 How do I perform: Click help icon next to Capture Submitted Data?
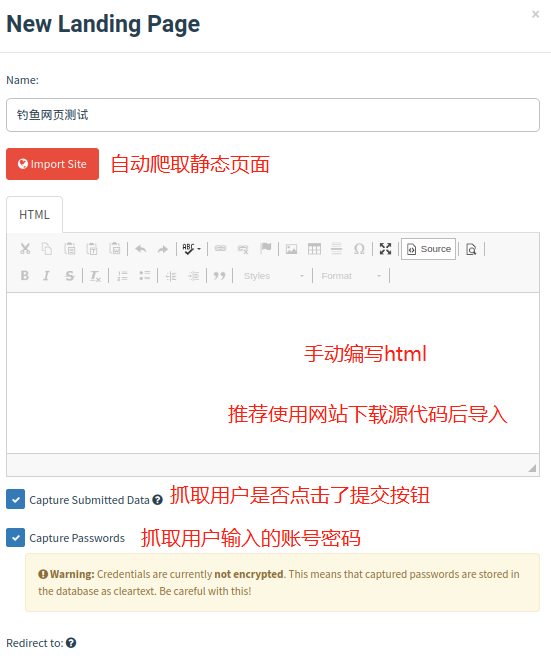(157, 500)
